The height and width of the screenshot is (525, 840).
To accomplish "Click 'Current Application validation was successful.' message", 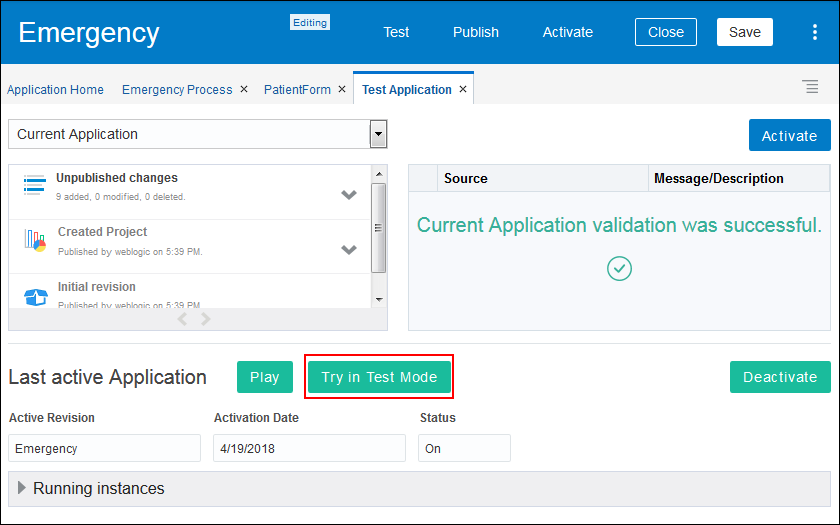I will [x=619, y=225].
